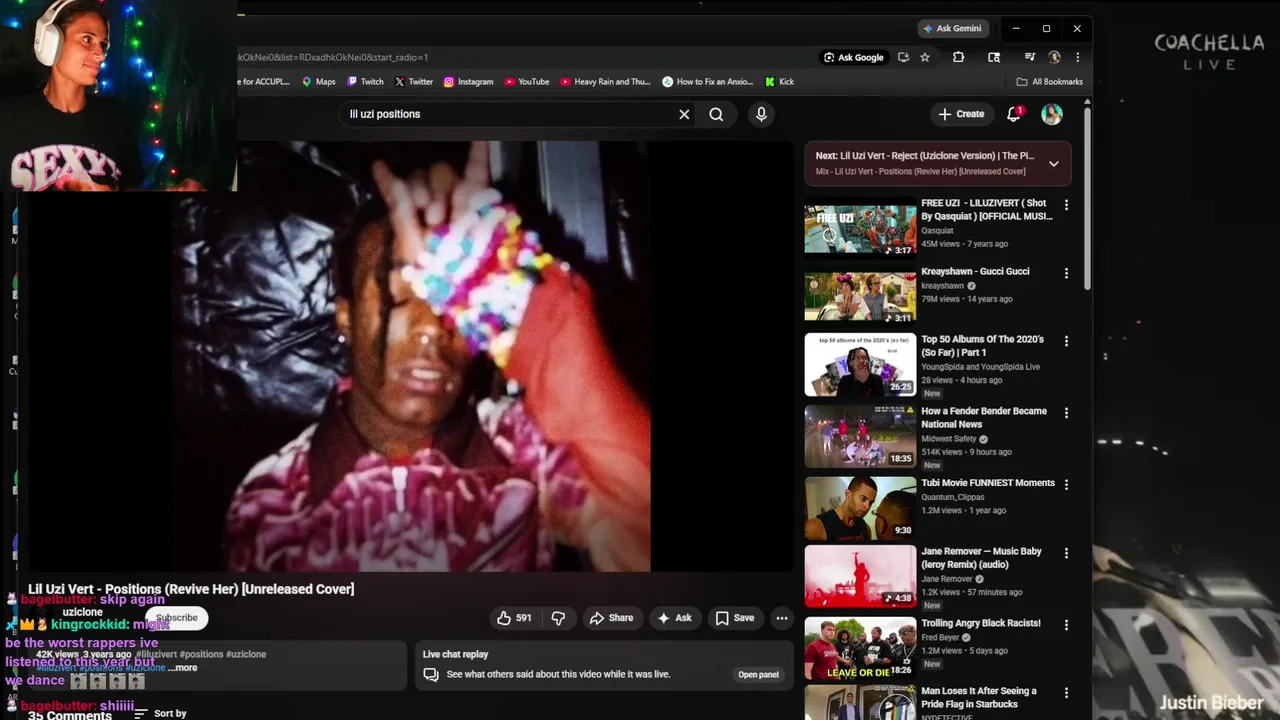
Task: Click the install app icon in address bar
Action: (903, 57)
